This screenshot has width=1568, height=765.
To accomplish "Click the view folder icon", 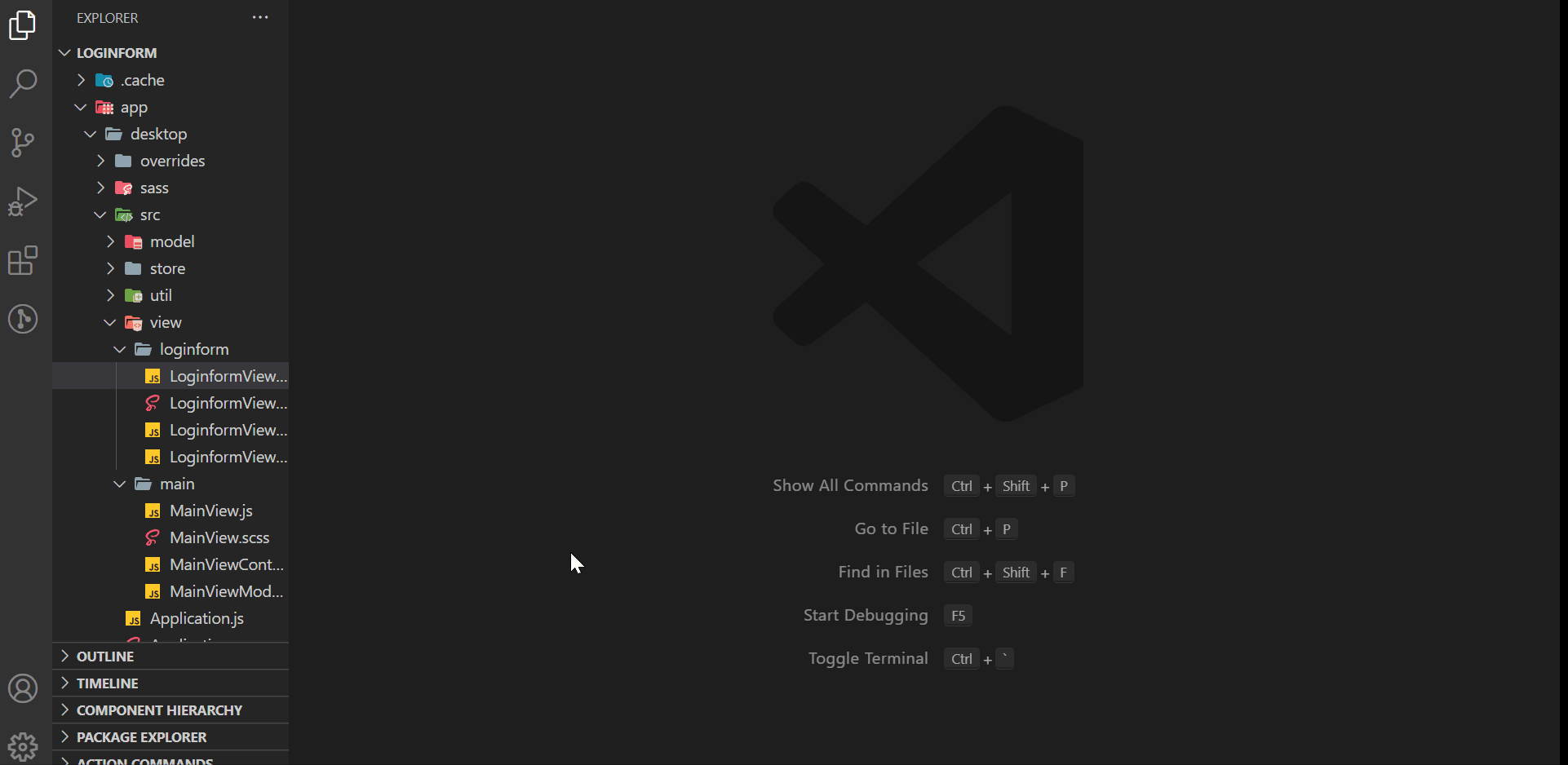I will click(134, 322).
